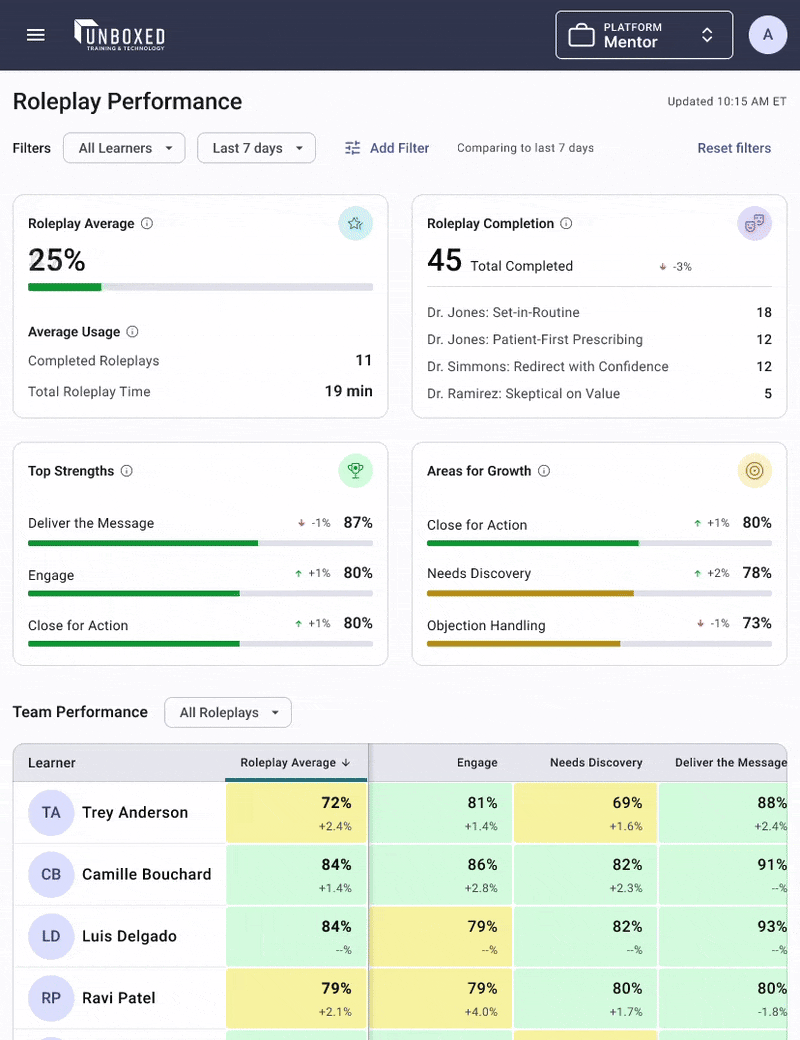
Task: Click the Engage column header
Action: [x=477, y=763]
